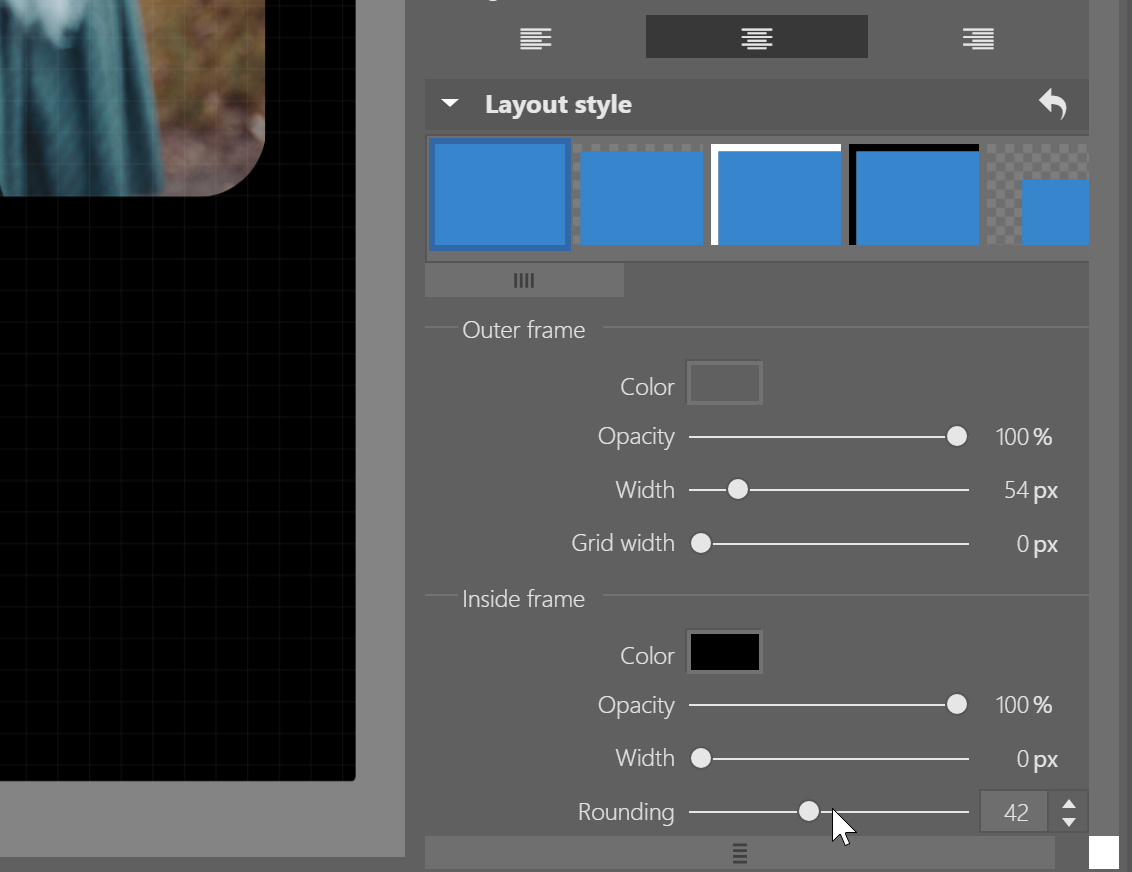Select center text alignment icon
This screenshot has width=1132, height=872.
point(756,38)
